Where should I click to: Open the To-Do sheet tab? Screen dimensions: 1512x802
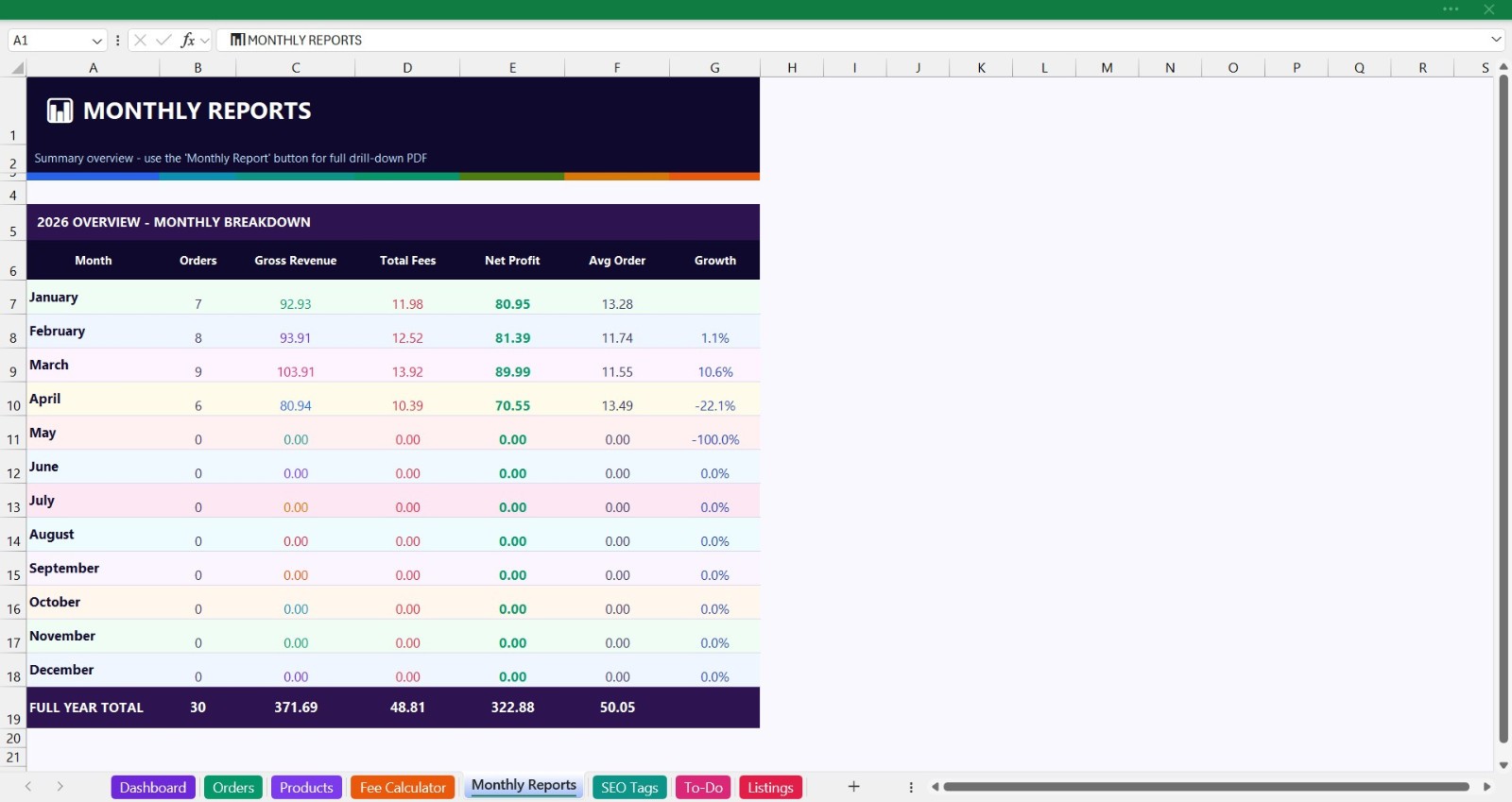(x=703, y=787)
